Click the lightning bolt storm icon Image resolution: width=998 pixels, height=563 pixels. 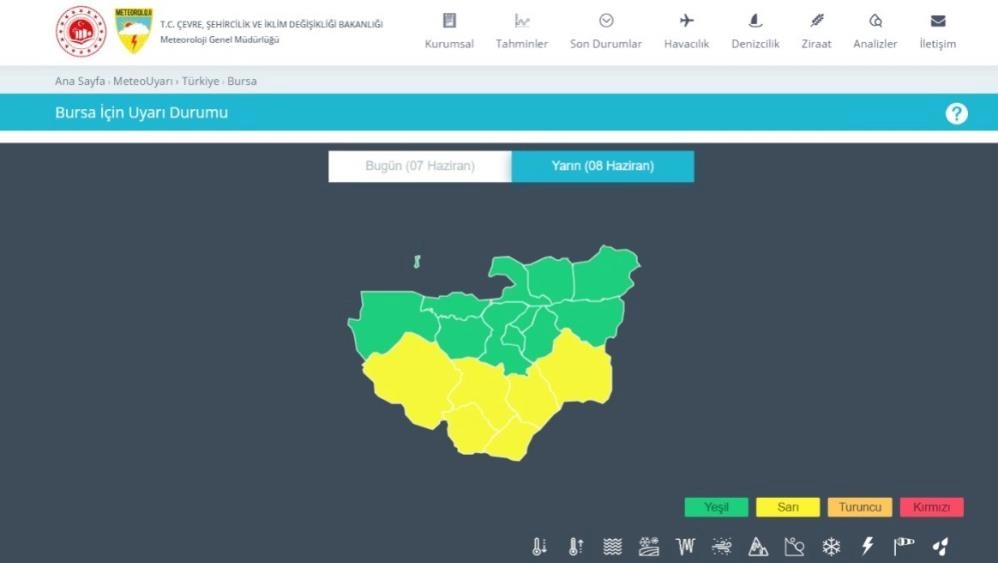867,547
